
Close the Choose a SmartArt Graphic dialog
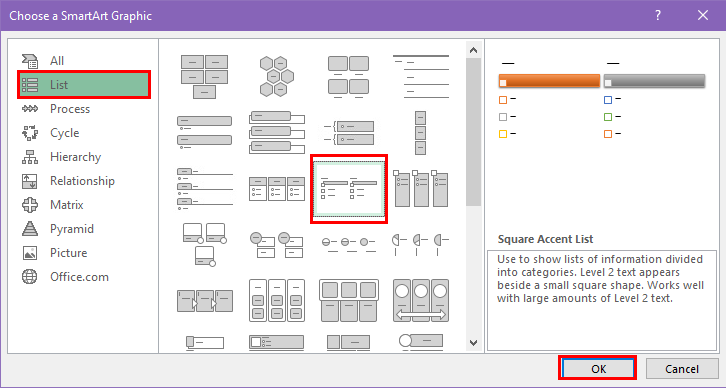point(703,15)
